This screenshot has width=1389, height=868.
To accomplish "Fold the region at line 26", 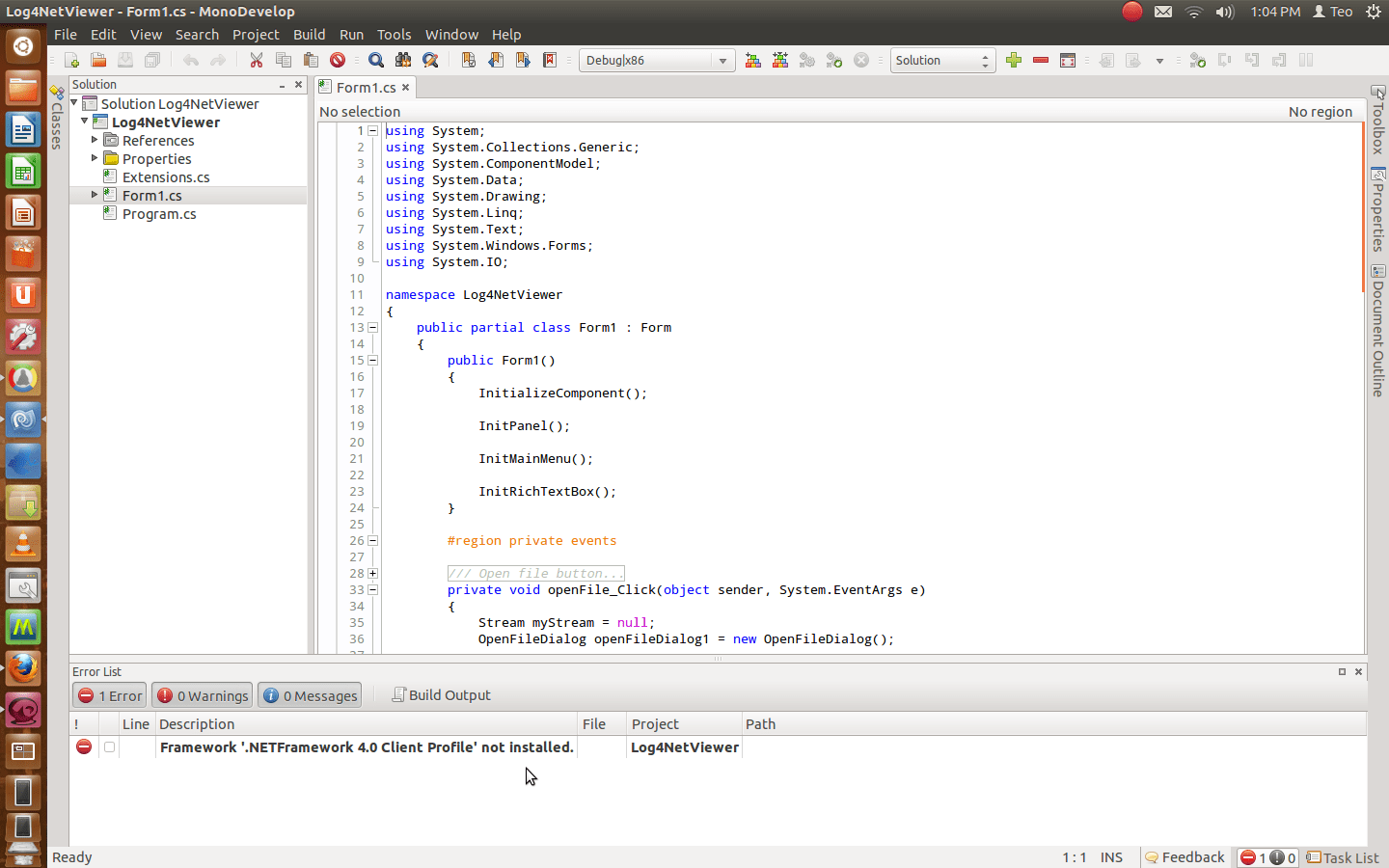I will [x=373, y=541].
